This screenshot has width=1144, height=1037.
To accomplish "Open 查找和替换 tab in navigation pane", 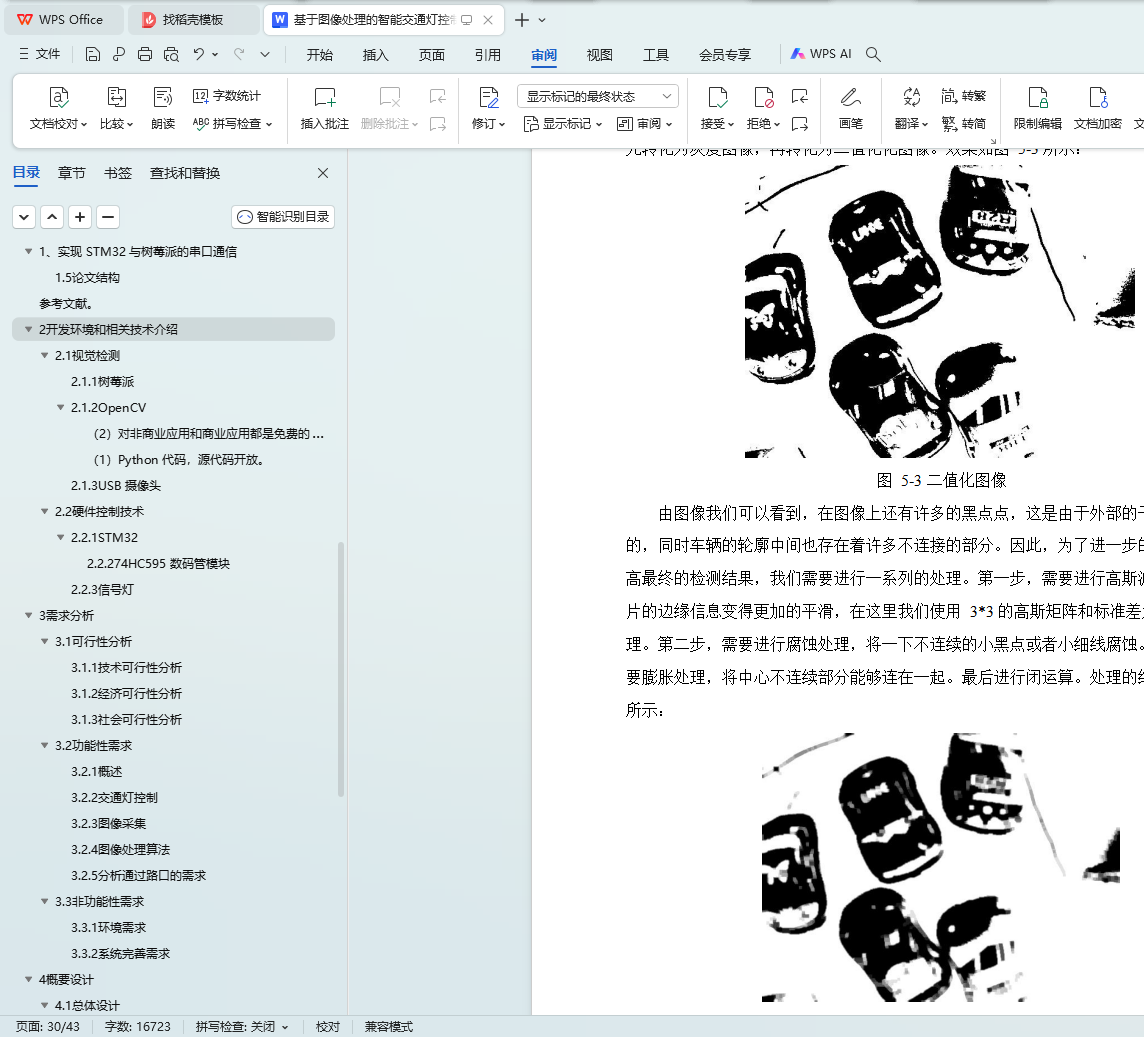I will click(185, 173).
